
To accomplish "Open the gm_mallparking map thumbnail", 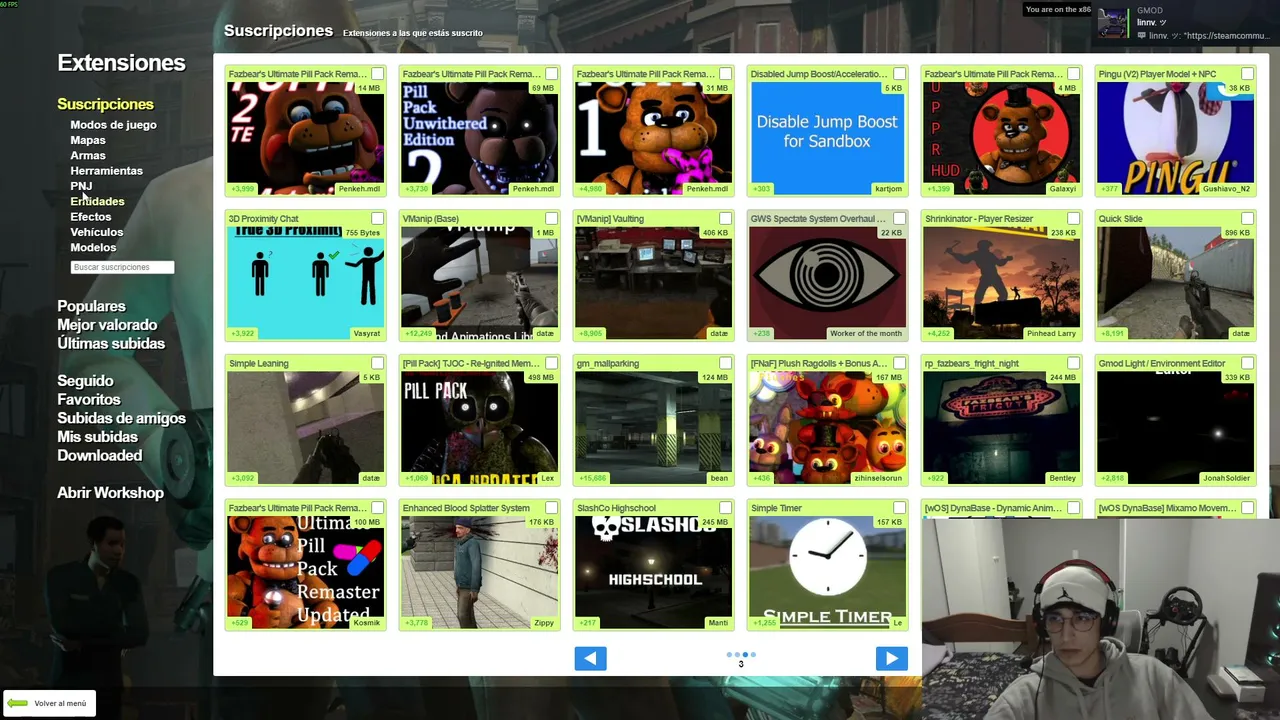I will [x=653, y=428].
